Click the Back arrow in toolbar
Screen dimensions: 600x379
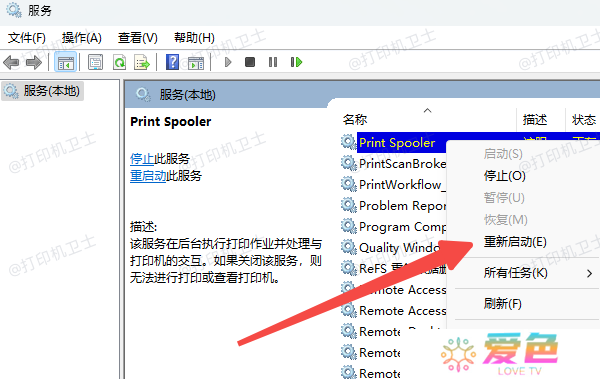[11, 62]
